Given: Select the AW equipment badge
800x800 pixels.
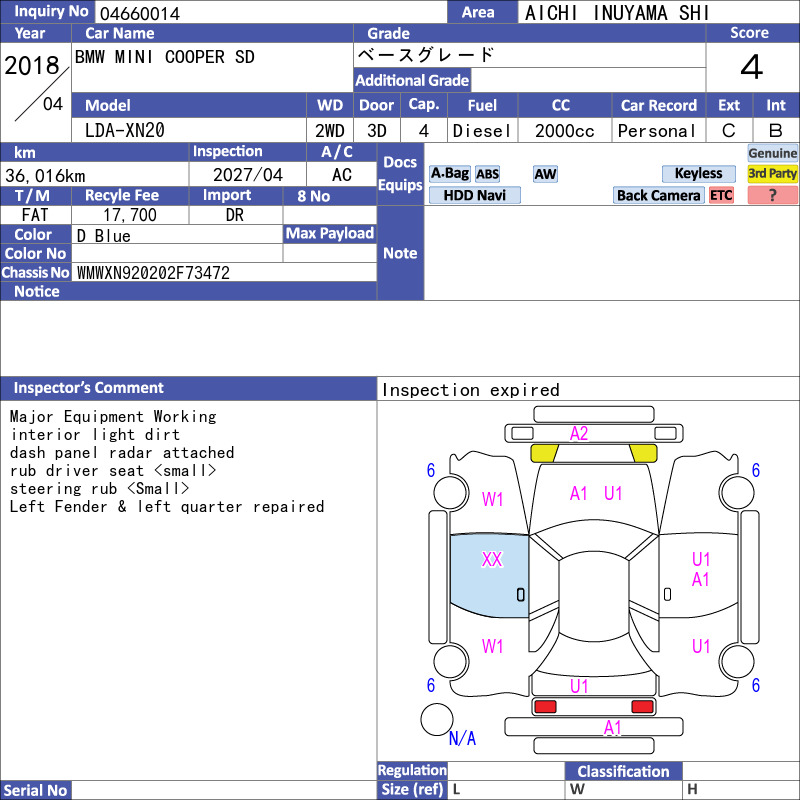Looking at the screenshot, I should [545, 174].
